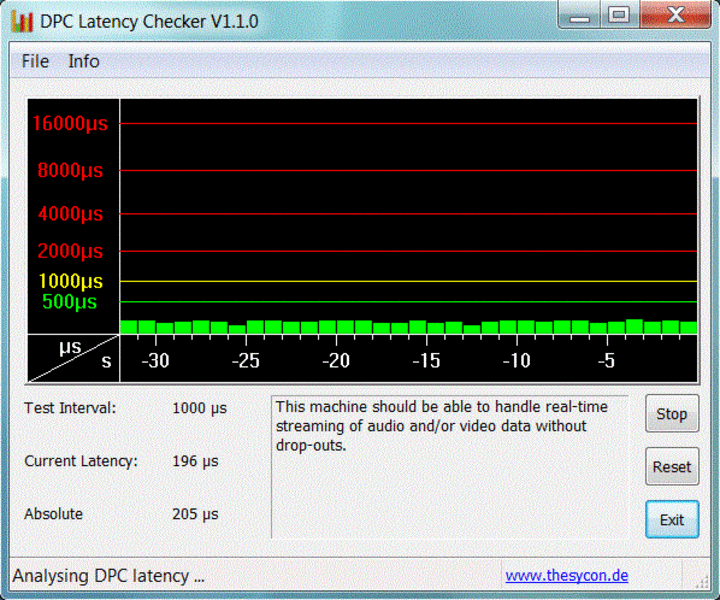
Task: Close the window with the red X
Action: 675,15
